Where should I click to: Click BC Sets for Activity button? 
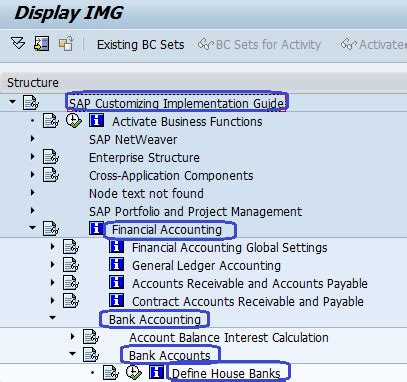(x=259, y=45)
